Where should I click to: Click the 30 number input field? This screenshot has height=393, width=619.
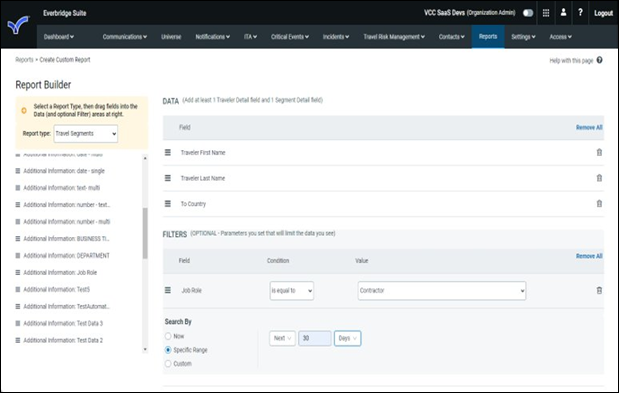click(x=315, y=339)
